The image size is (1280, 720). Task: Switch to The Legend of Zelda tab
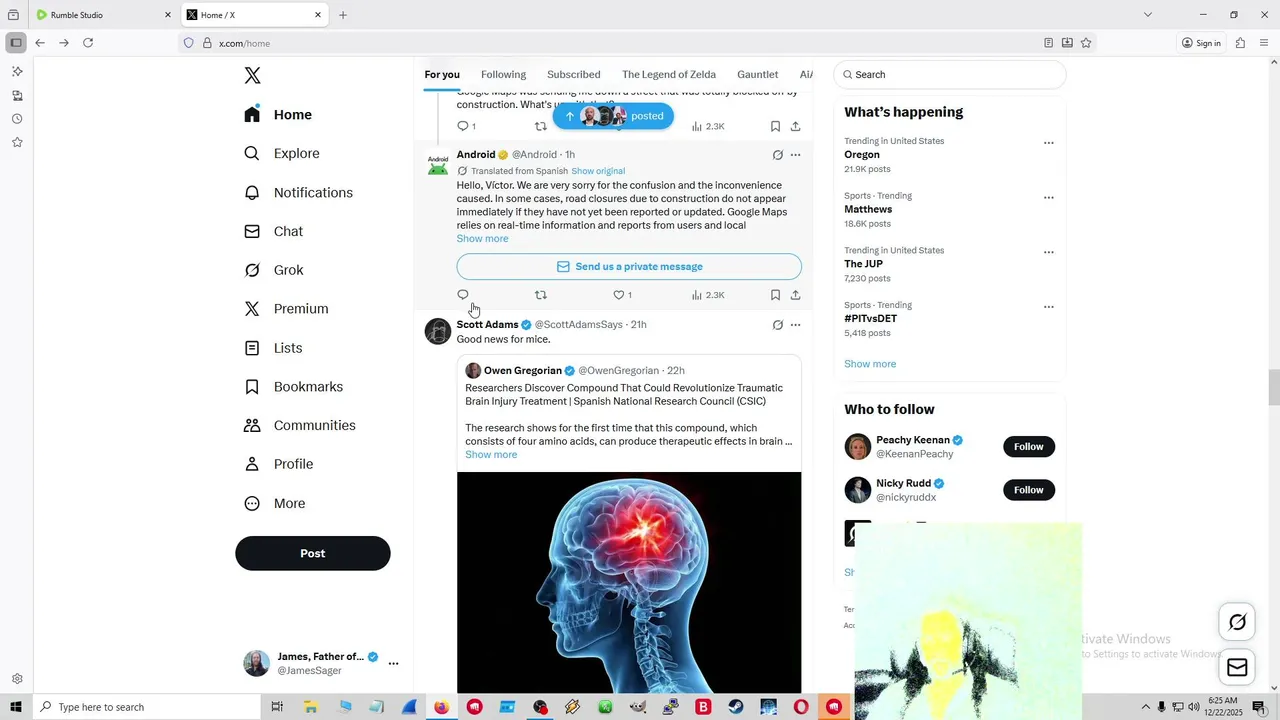coord(669,75)
